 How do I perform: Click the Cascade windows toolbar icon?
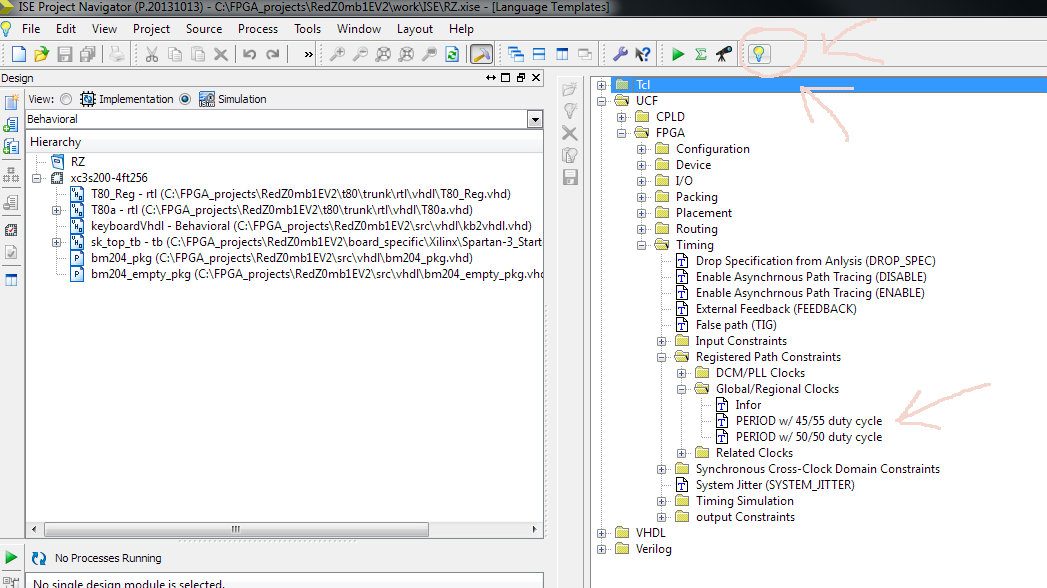(515, 54)
